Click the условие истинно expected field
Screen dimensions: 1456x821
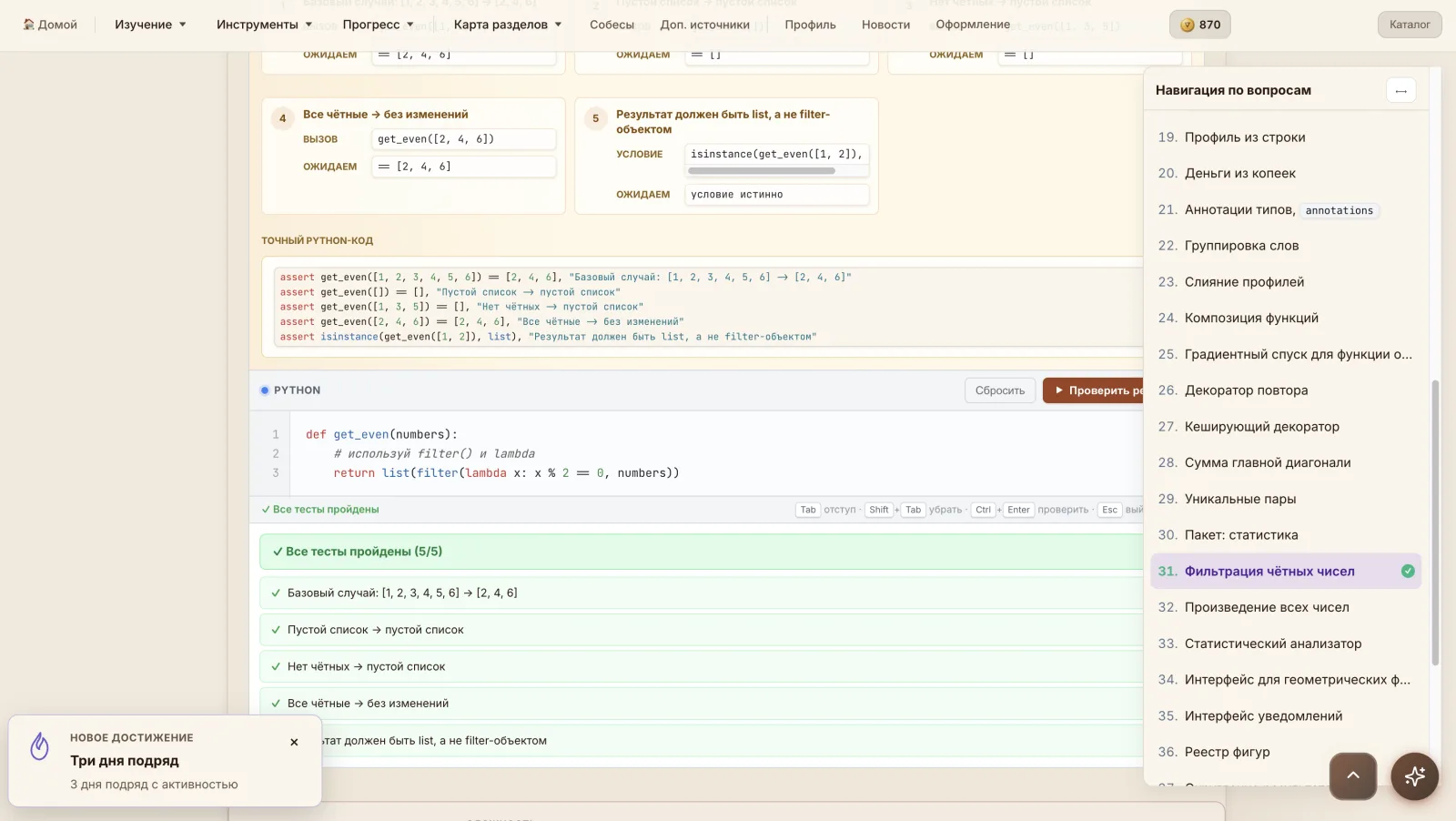(x=776, y=195)
